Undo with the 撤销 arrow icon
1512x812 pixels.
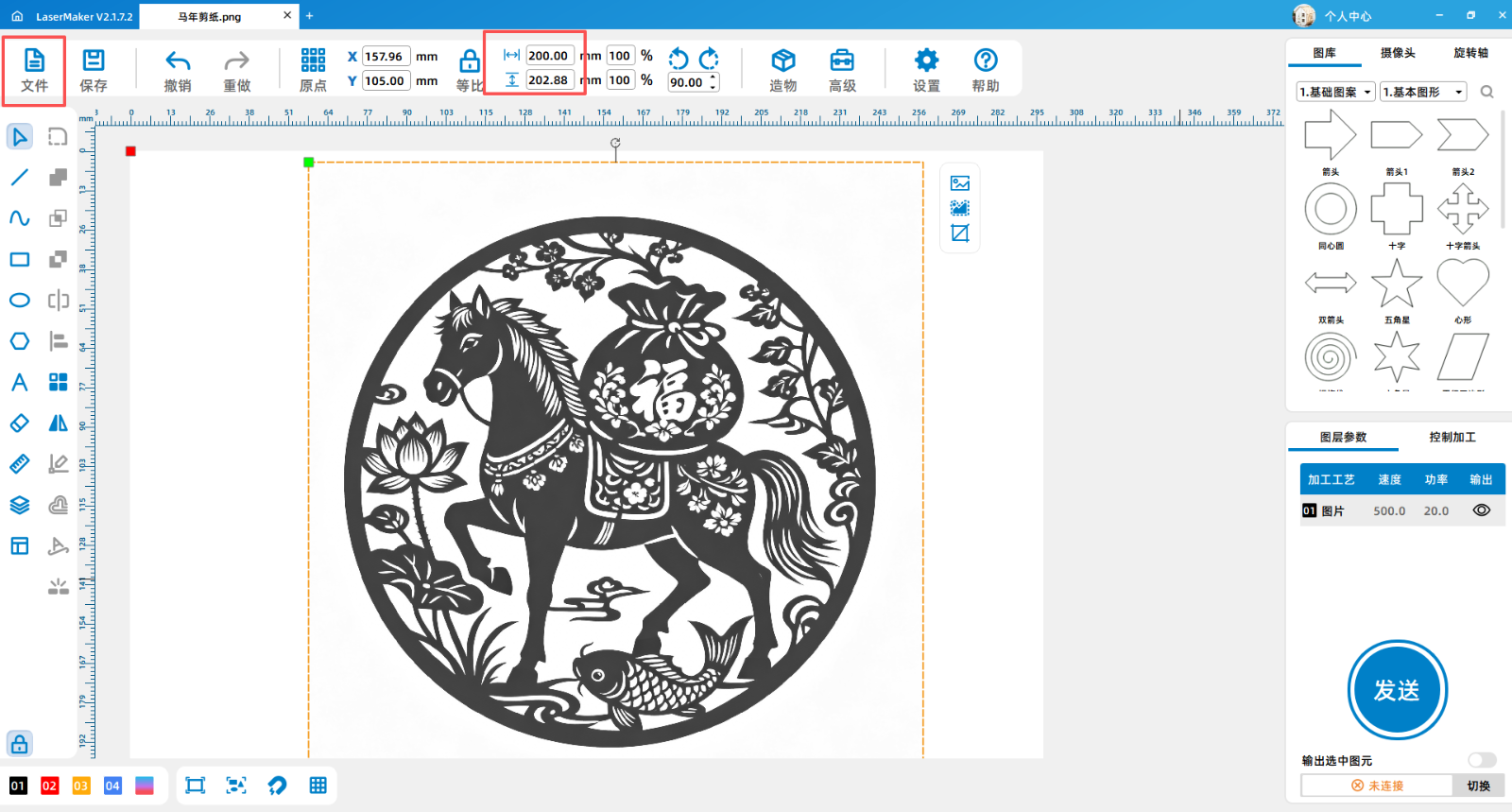(178, 70)
